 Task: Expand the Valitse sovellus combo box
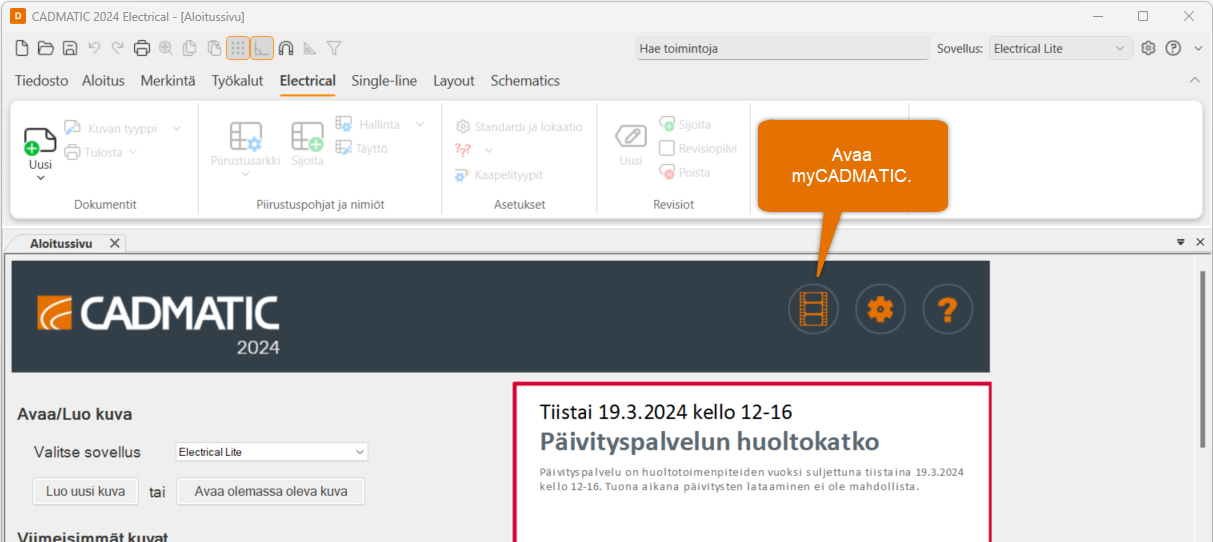[271, 452]
